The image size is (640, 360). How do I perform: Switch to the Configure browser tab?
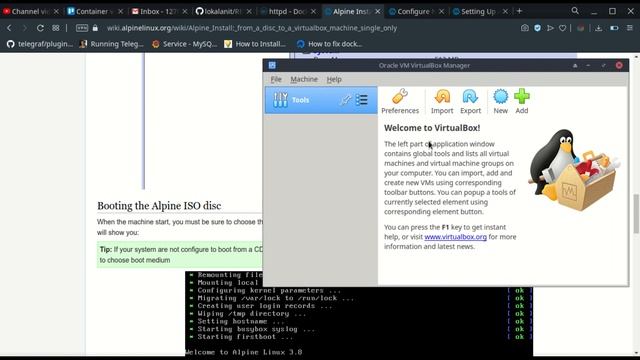point(412,11)
